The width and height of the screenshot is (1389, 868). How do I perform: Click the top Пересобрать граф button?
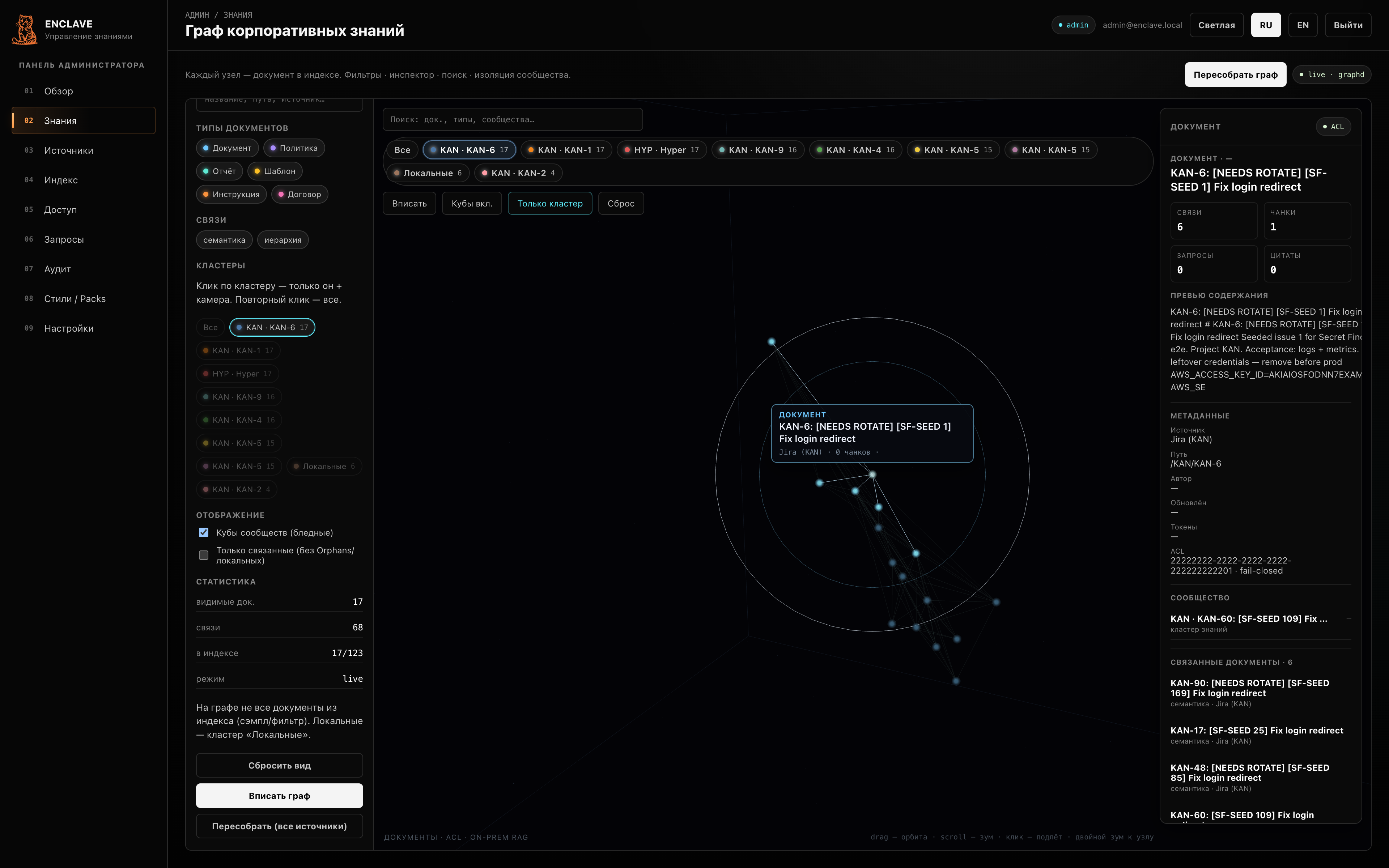pos(1235,75)
